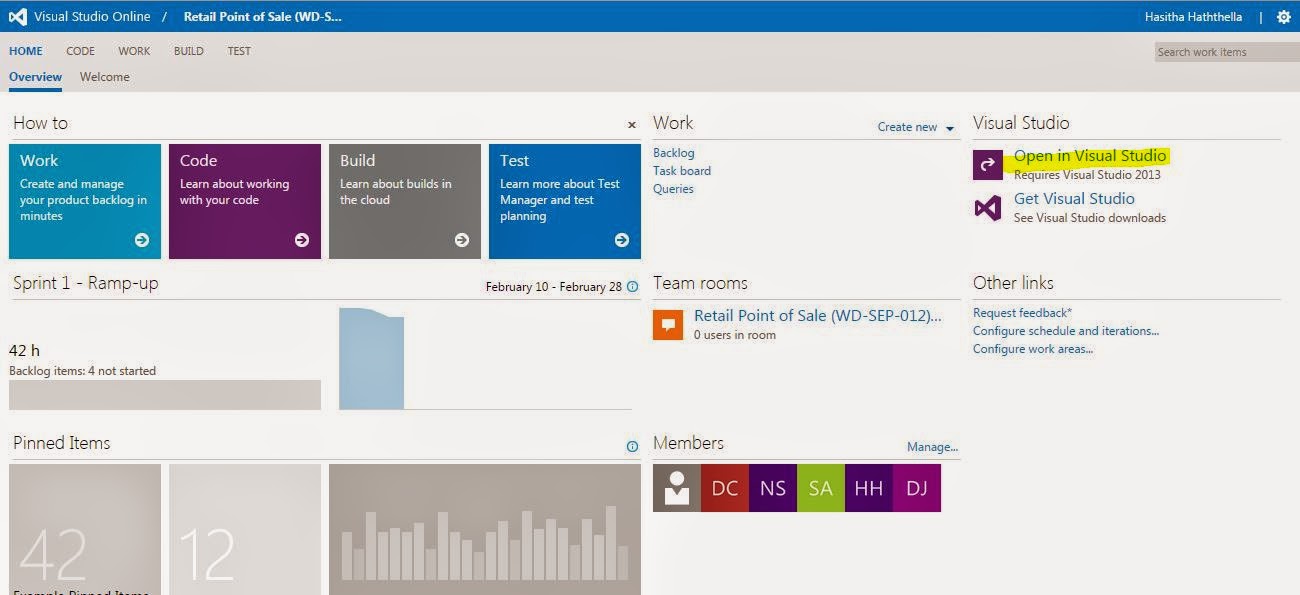
Task: Select the SA member tile
Action: (820, 488)
